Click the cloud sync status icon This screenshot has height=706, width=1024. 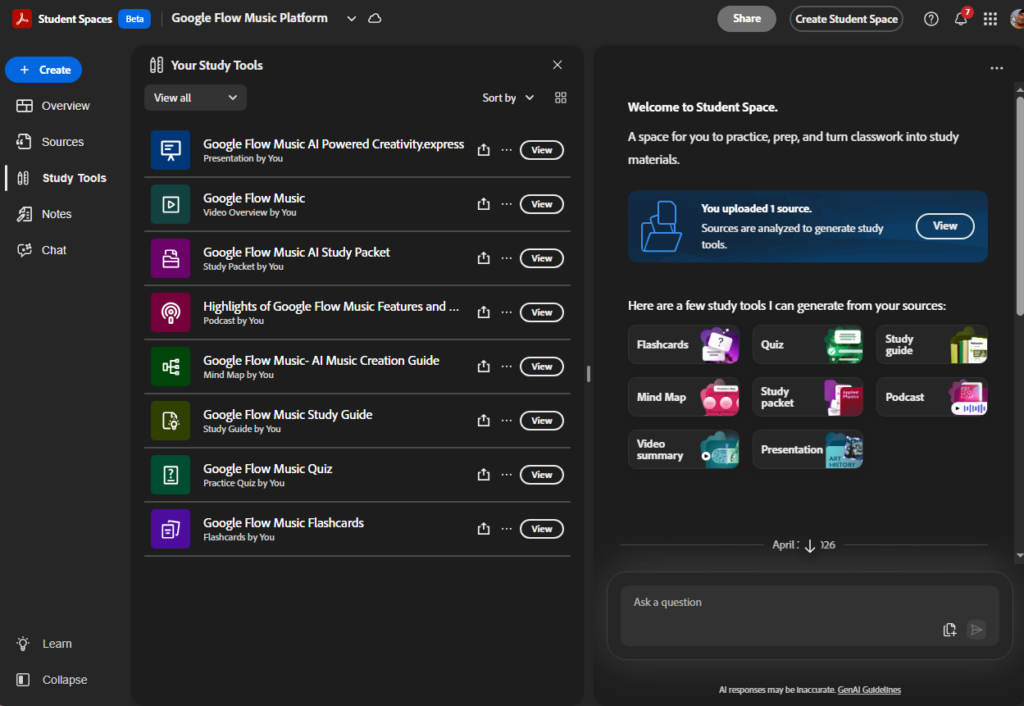[375, 19]
